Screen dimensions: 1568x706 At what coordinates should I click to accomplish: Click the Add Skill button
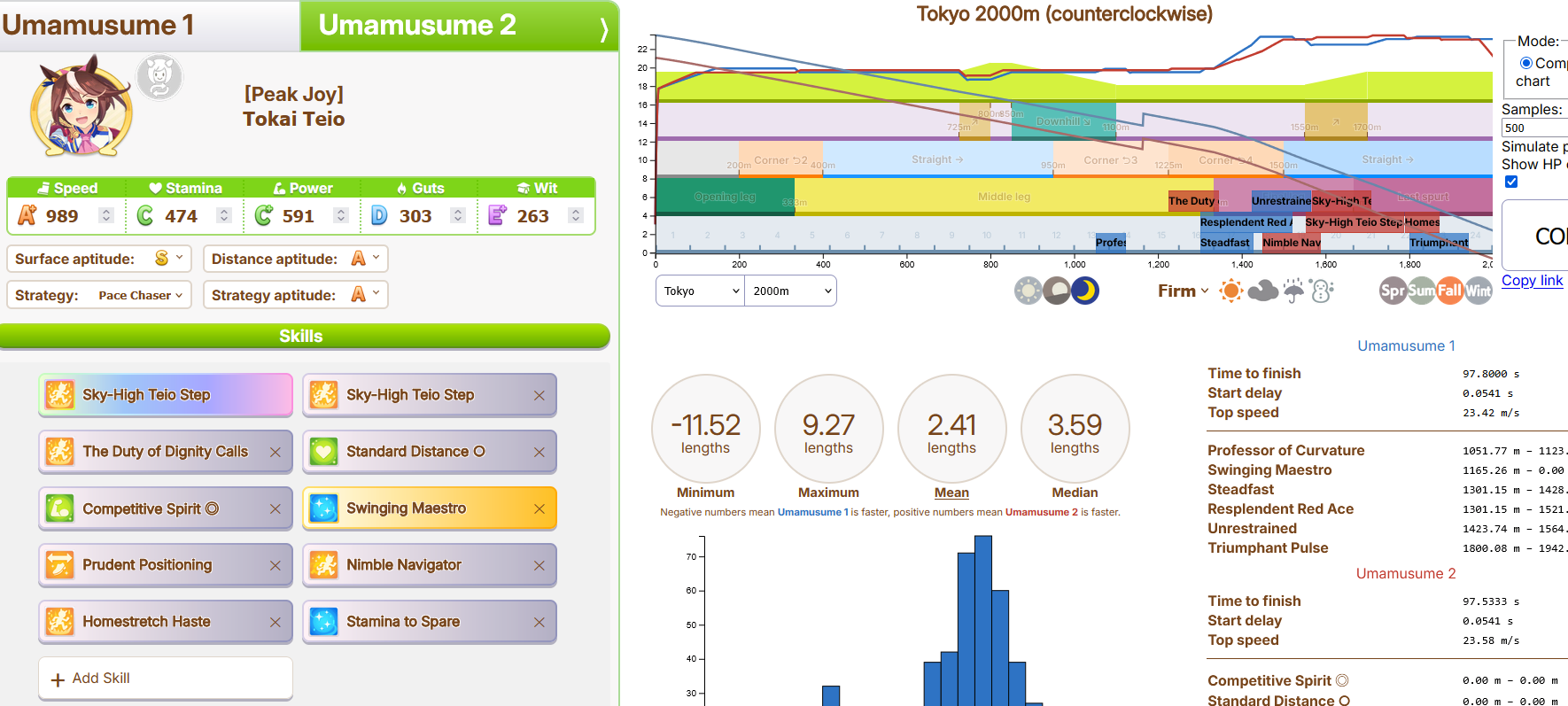point(166,679)
